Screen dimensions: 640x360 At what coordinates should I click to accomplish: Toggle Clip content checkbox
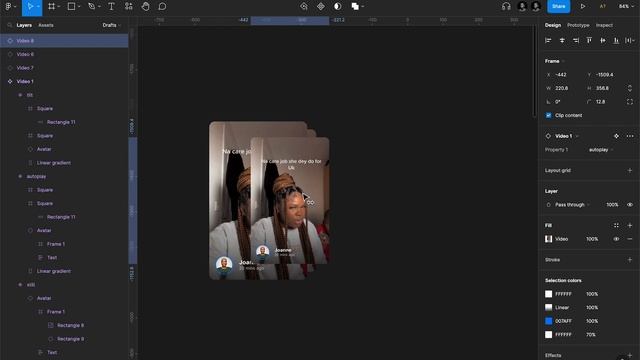coord(549,116)
